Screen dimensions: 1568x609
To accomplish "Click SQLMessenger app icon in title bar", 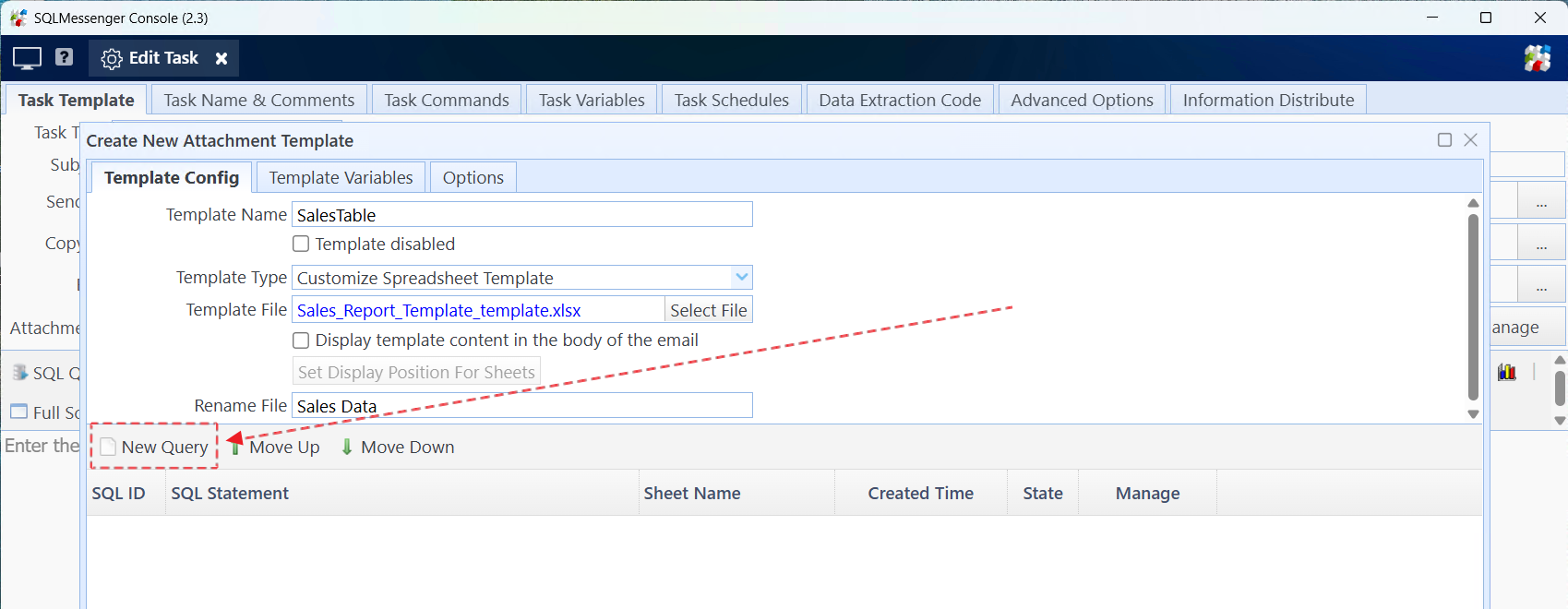I will 18,18.
